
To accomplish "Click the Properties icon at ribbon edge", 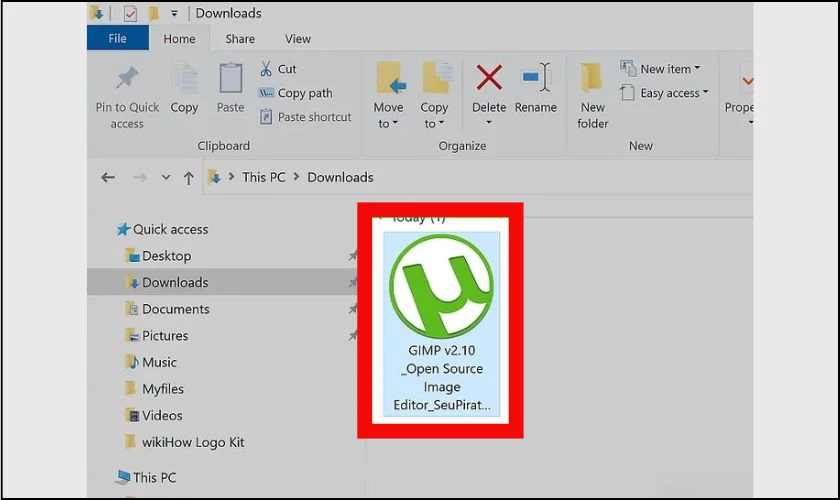I will tap(746, 80).
